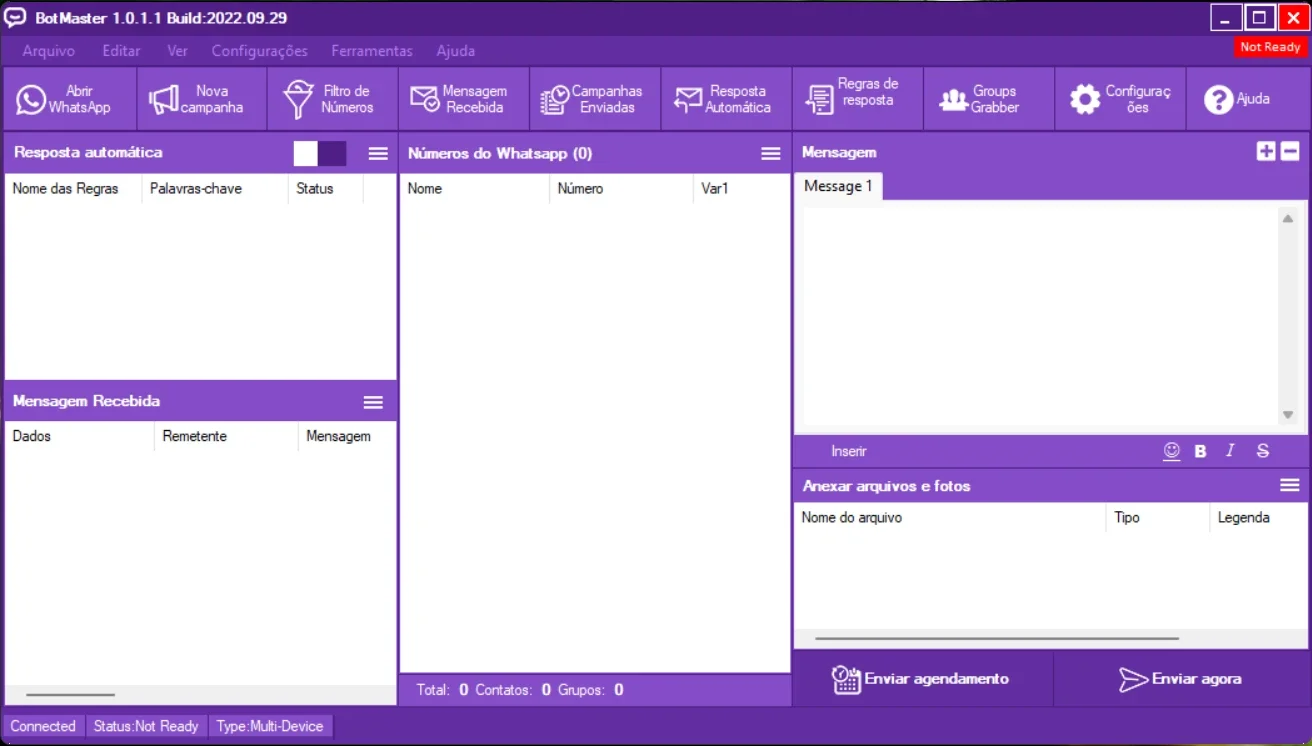Viewport: 1312px width, 746px height.
Task: Click Legenda column header
Action: point(1258,518)
